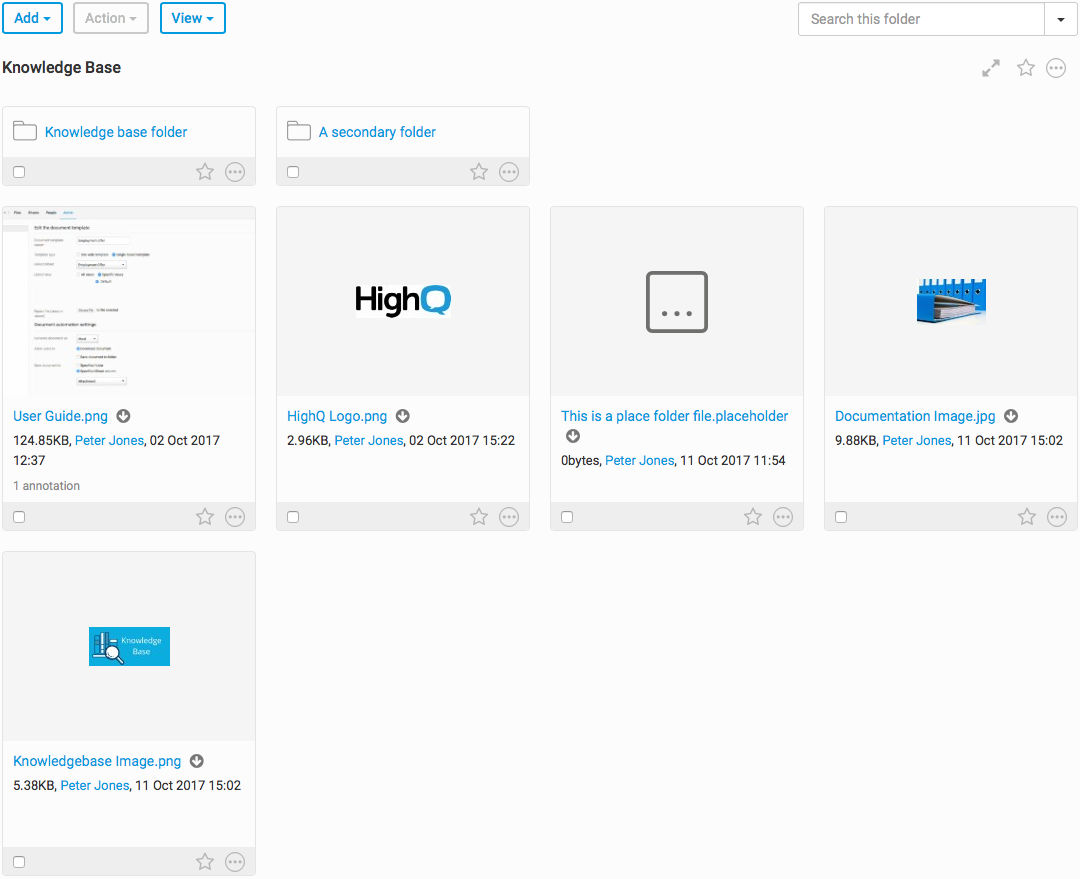Select Knowledgebase Image.png with its checkbox

19,862
